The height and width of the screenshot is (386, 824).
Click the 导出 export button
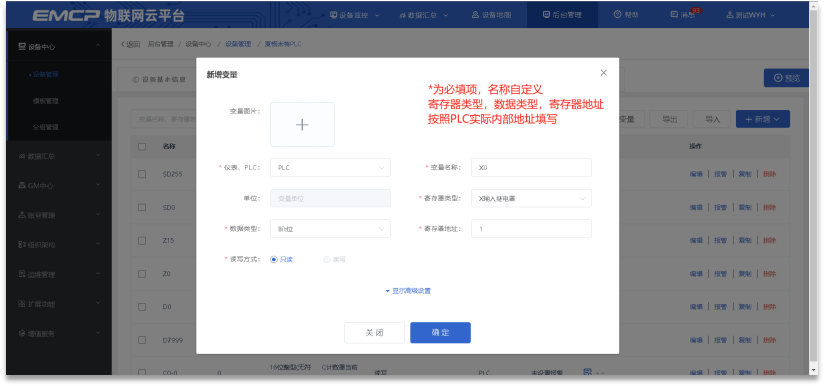click(x=669, y=119)
